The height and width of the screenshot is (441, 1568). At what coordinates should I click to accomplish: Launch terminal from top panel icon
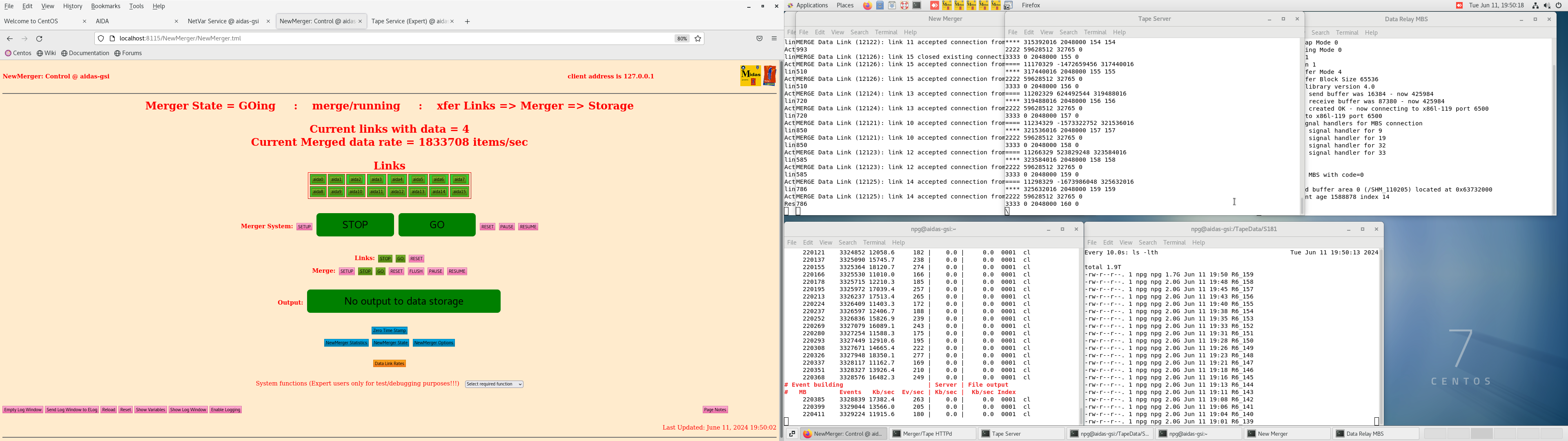pos(917,5)
